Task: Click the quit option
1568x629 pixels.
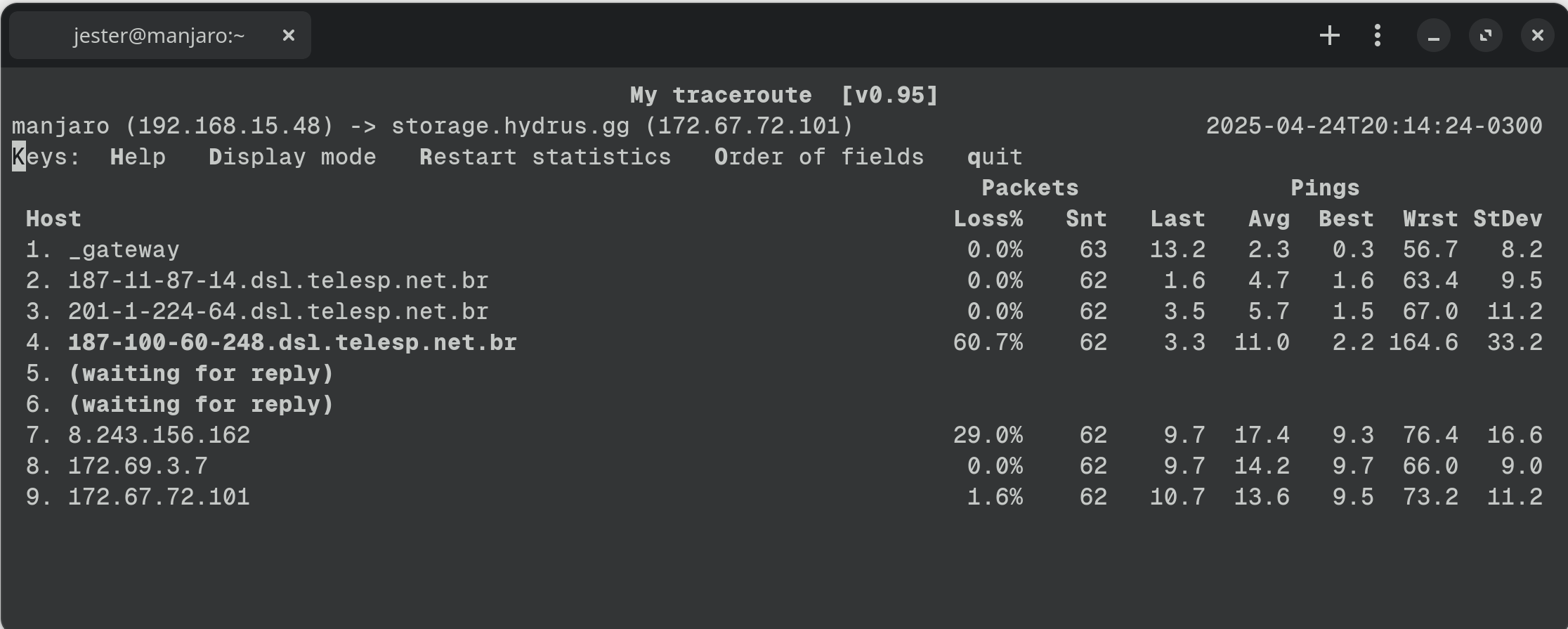Action: tap(995, 157)
